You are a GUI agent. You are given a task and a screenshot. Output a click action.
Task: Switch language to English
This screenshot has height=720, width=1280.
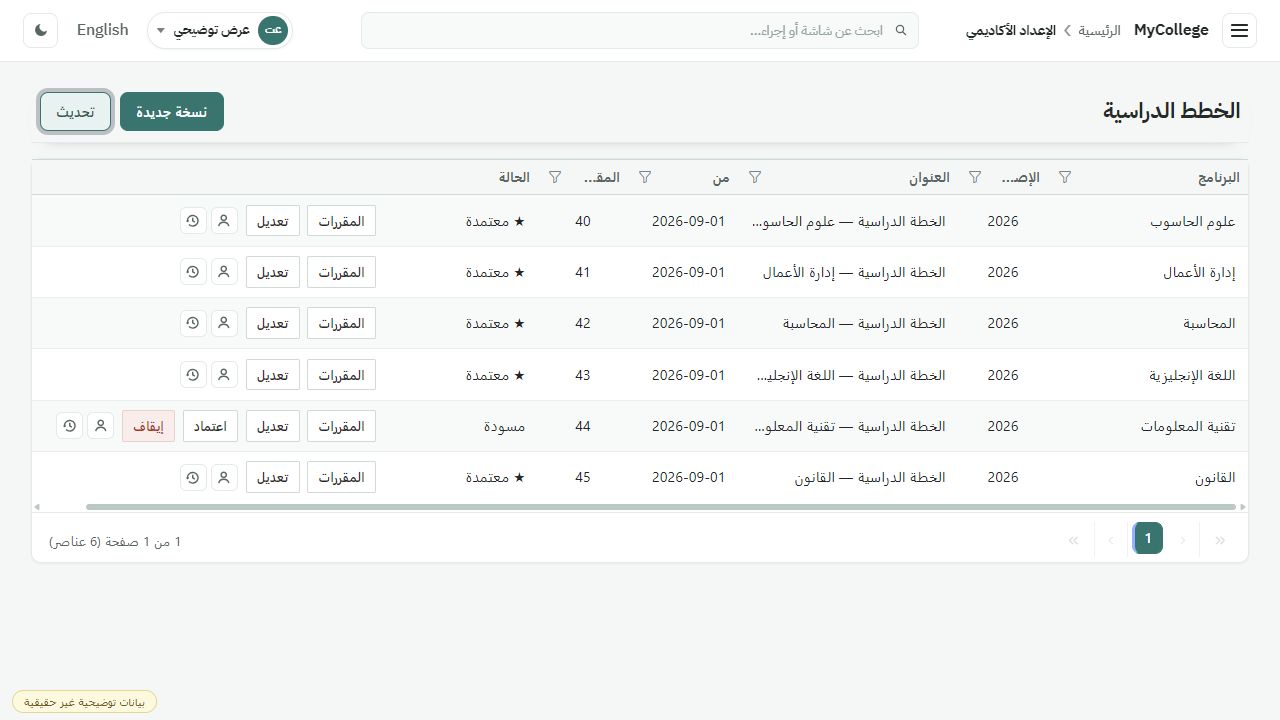click(103, 30)
